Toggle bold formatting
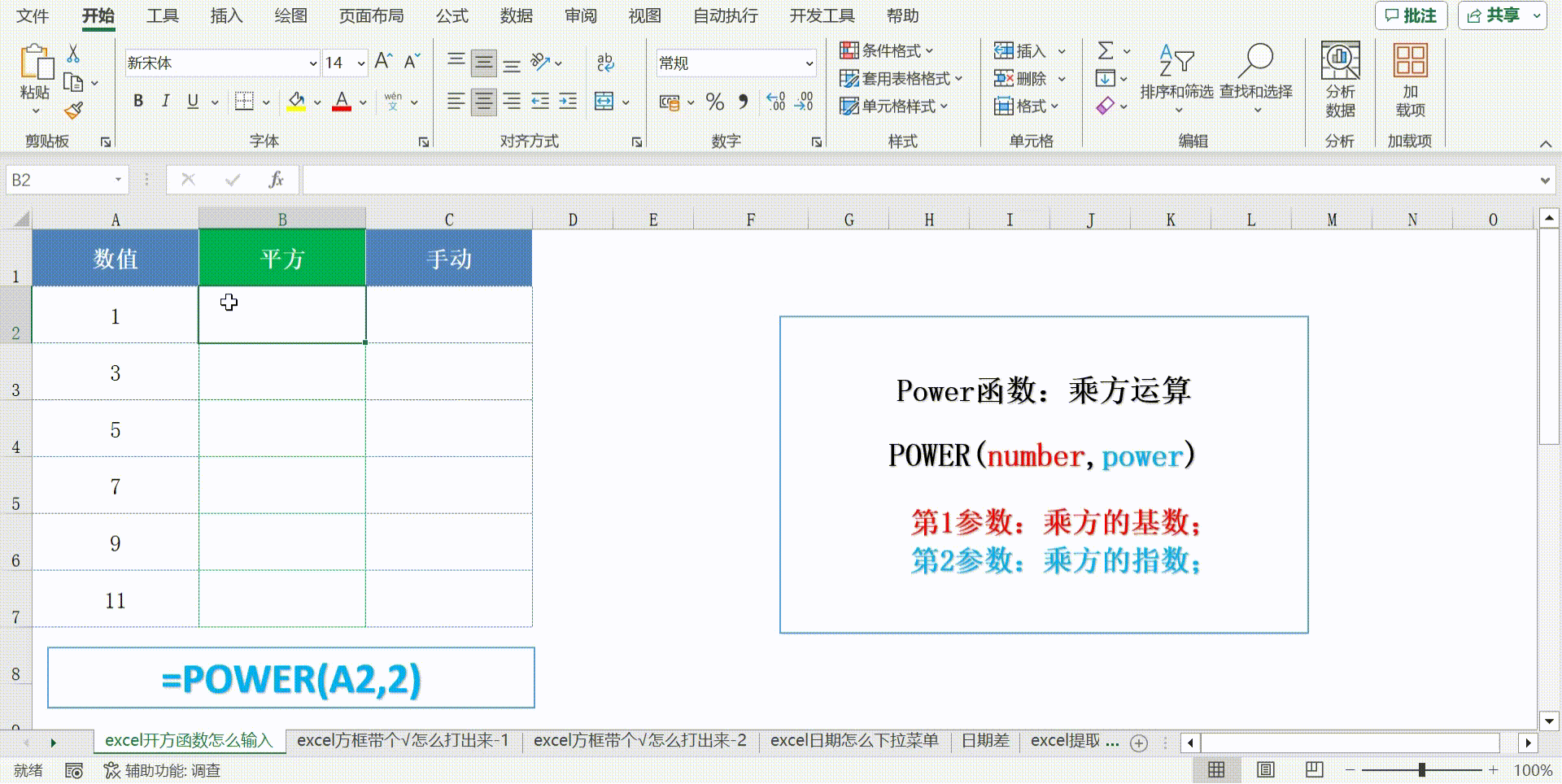The height and width of the screenshot is (784, 1562). 137,101
